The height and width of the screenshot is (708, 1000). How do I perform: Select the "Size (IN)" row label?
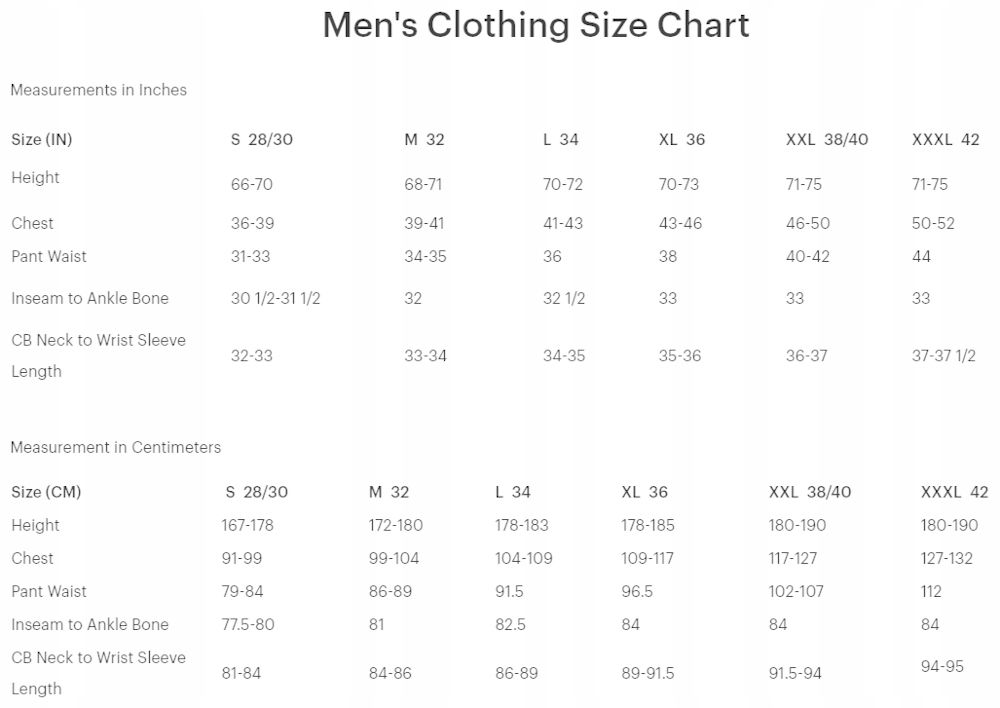tap(42, 140)
